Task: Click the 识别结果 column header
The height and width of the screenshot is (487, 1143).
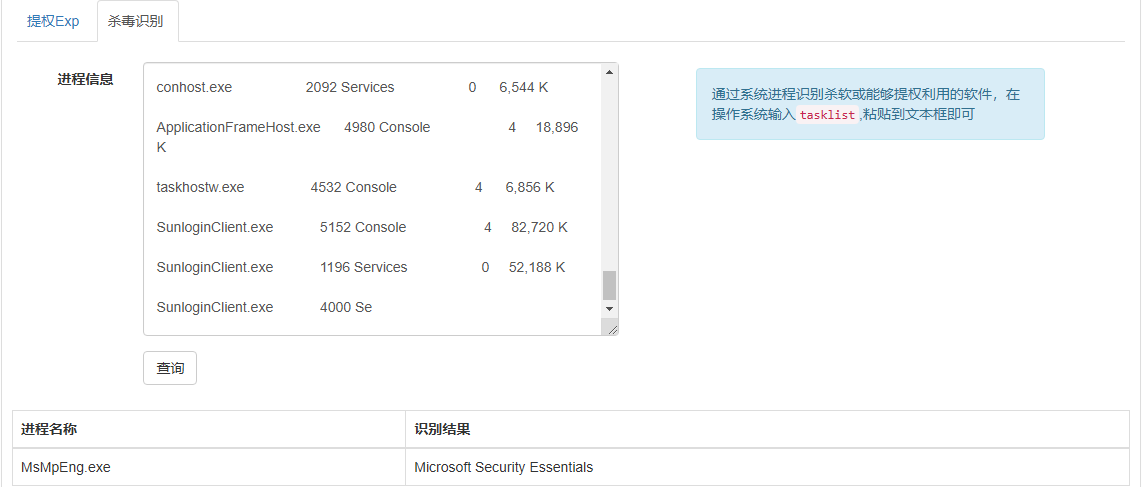Action: tap(442, 429)
